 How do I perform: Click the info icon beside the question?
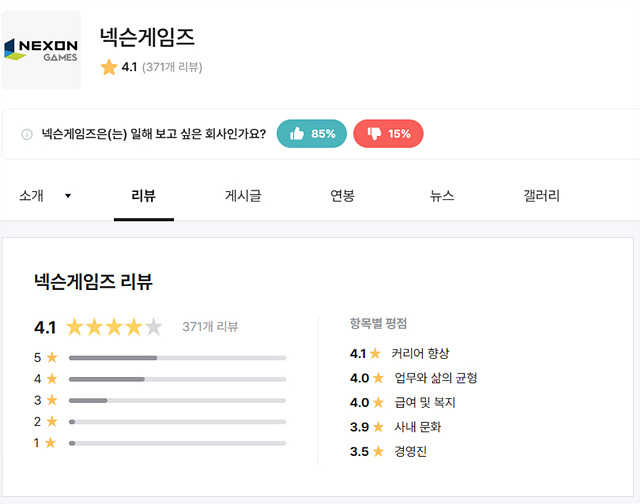(27, 134)
